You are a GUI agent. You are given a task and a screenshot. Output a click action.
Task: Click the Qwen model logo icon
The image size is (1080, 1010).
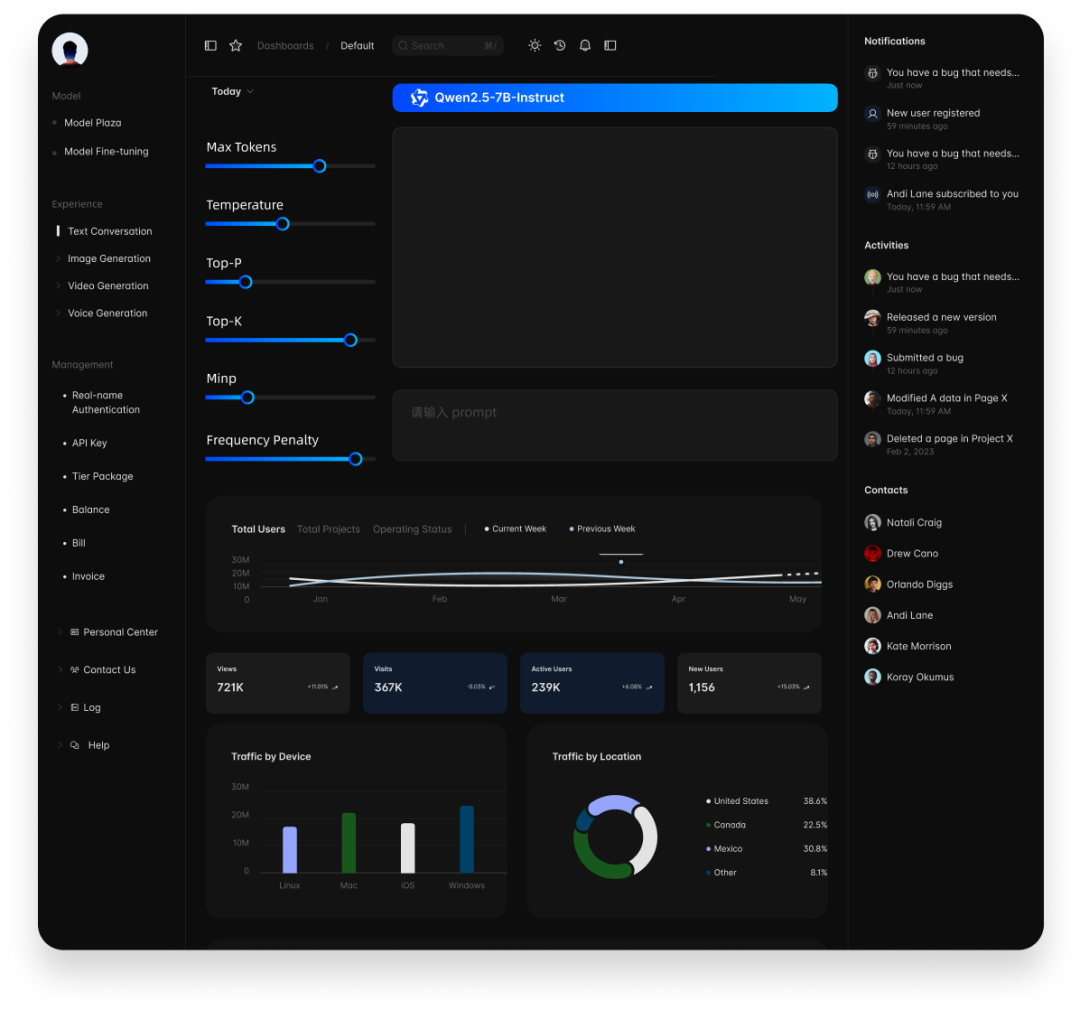pyautogui.click(x=419, y=98)
